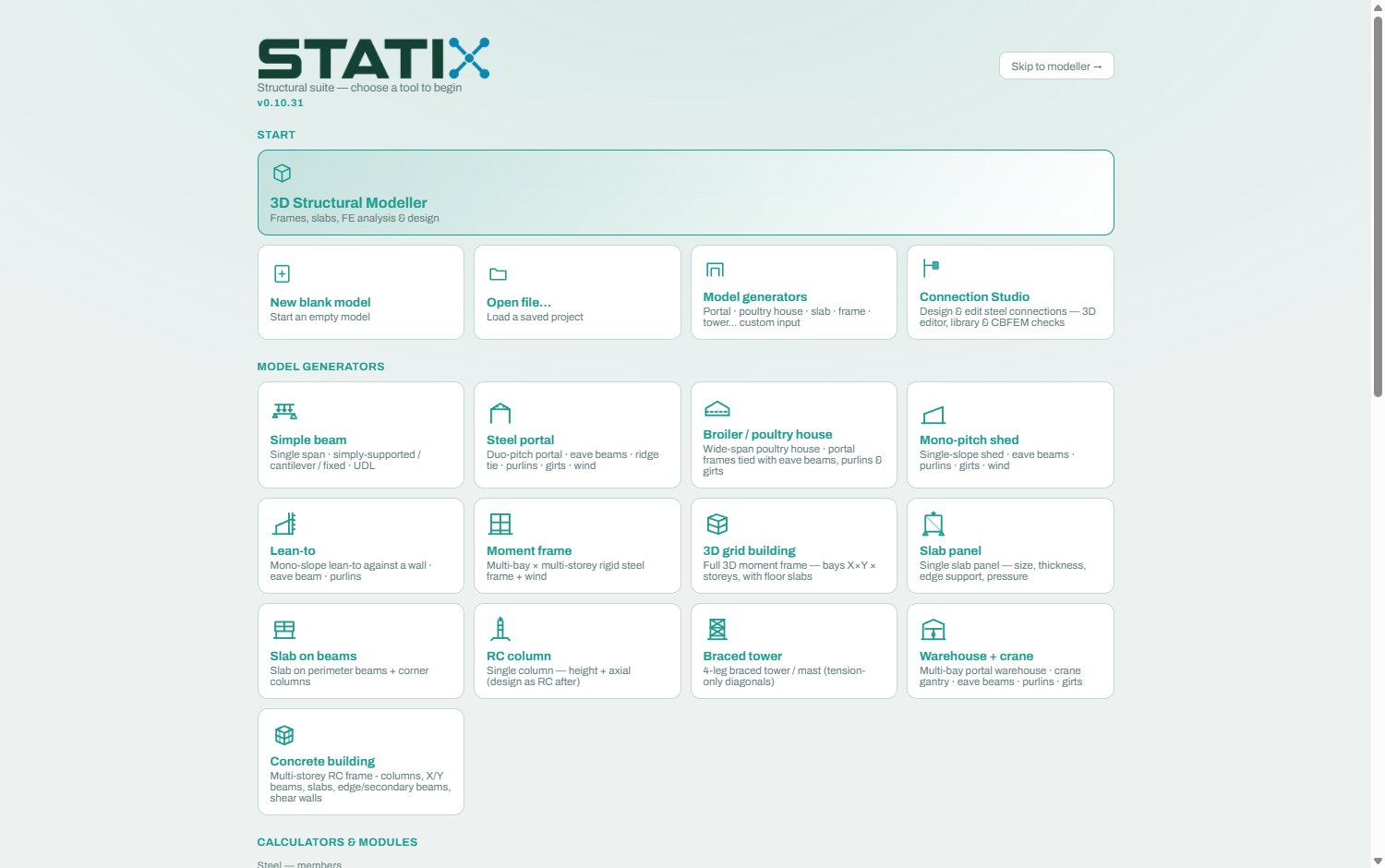Select the RC column generator title
The width and height of the screenshot is (1385, 868).
click(518, 656)
